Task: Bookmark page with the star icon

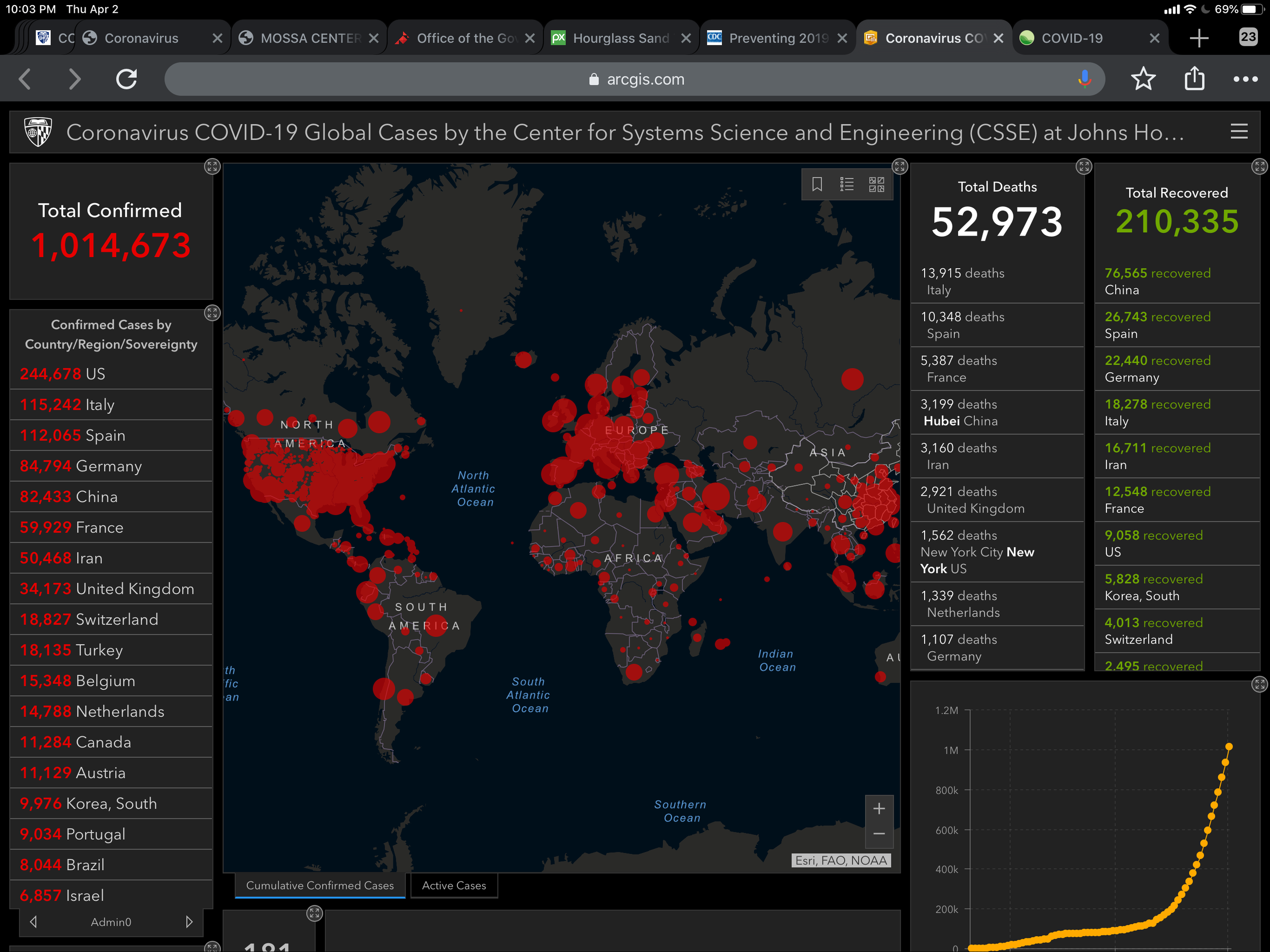Action: [x=1142, y=79]
